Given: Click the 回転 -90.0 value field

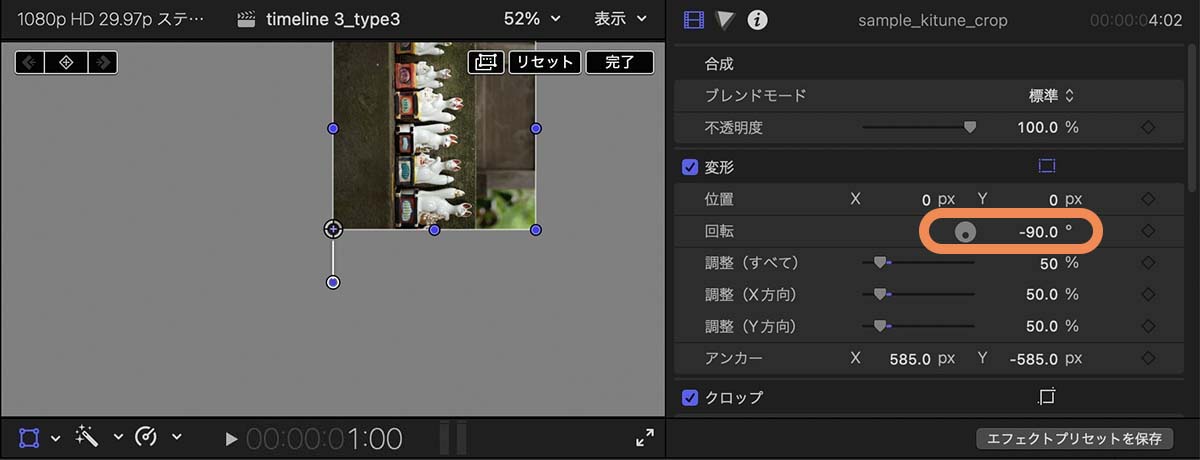Looking at the screenshot, I should click(1038, 231).
